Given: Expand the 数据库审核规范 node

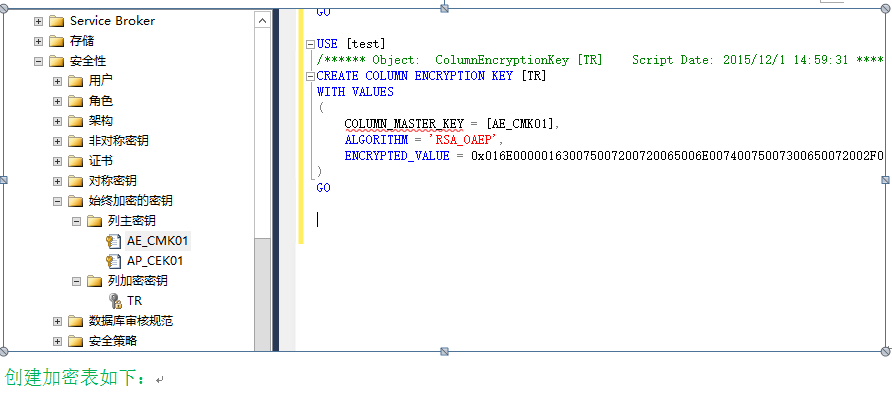Looking at the screenshot, I should tap(57, 321).
